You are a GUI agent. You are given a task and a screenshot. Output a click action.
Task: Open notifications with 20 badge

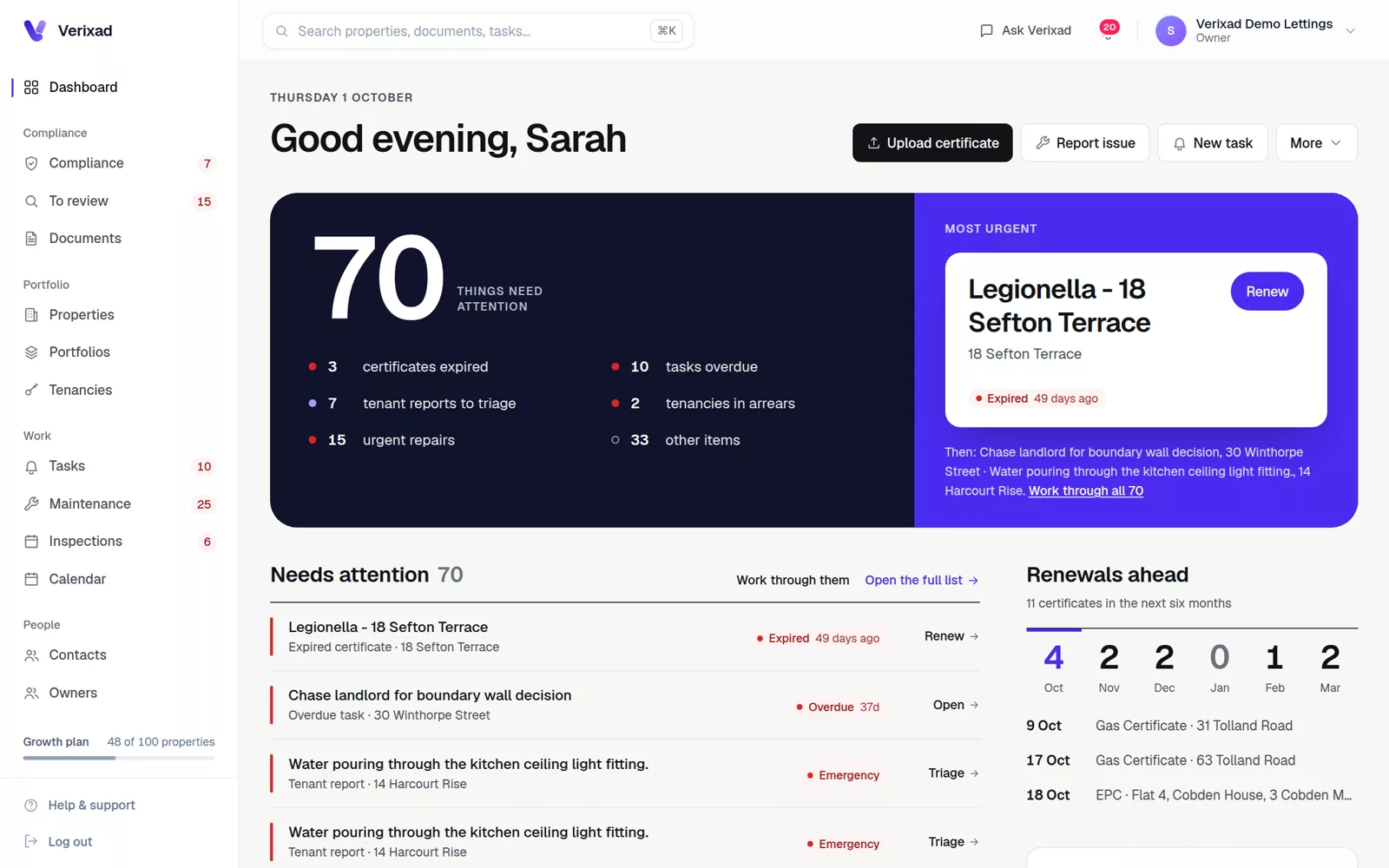point(1109,30)
